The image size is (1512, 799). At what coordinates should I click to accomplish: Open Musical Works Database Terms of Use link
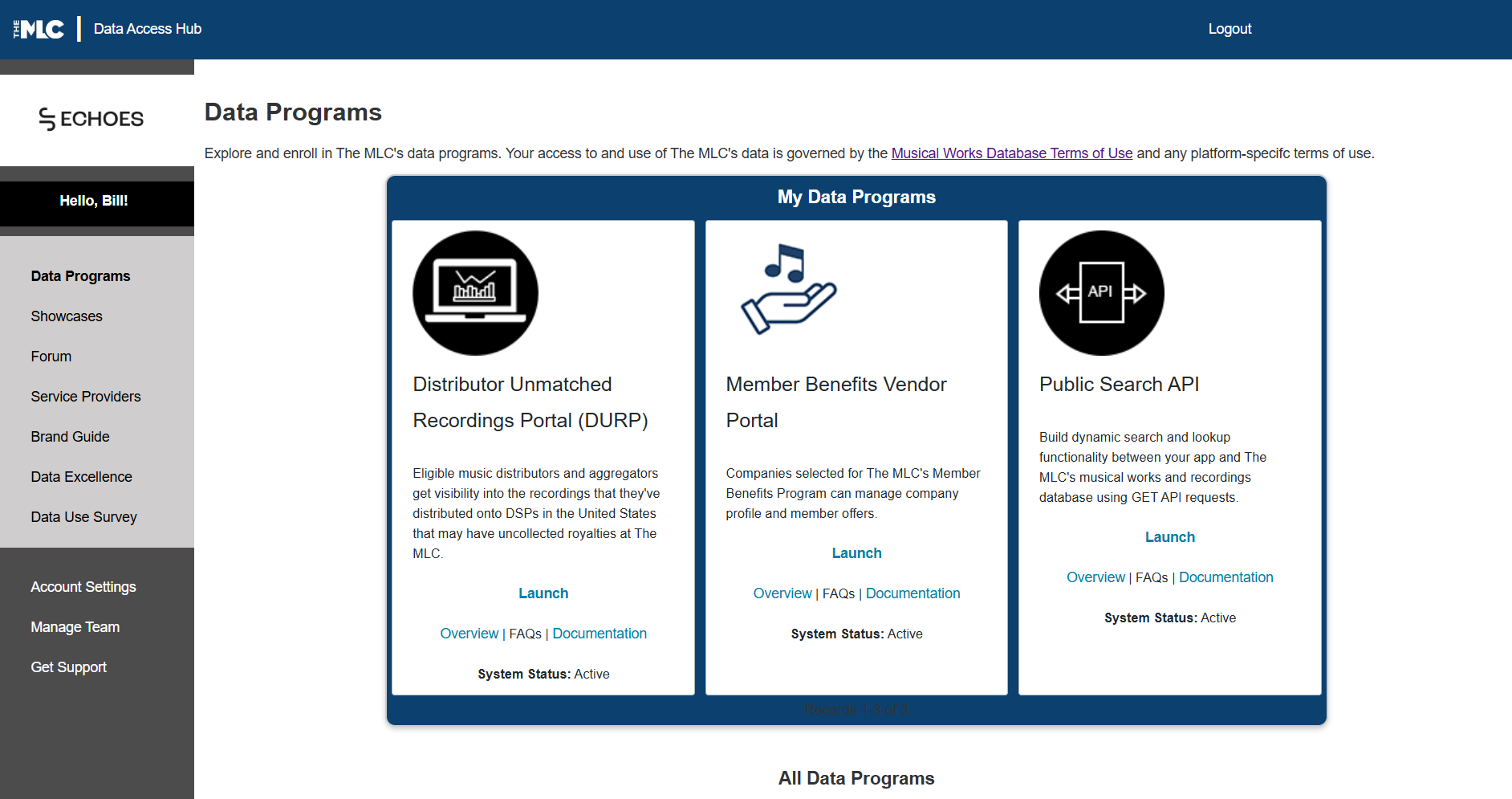[1012, 153]
